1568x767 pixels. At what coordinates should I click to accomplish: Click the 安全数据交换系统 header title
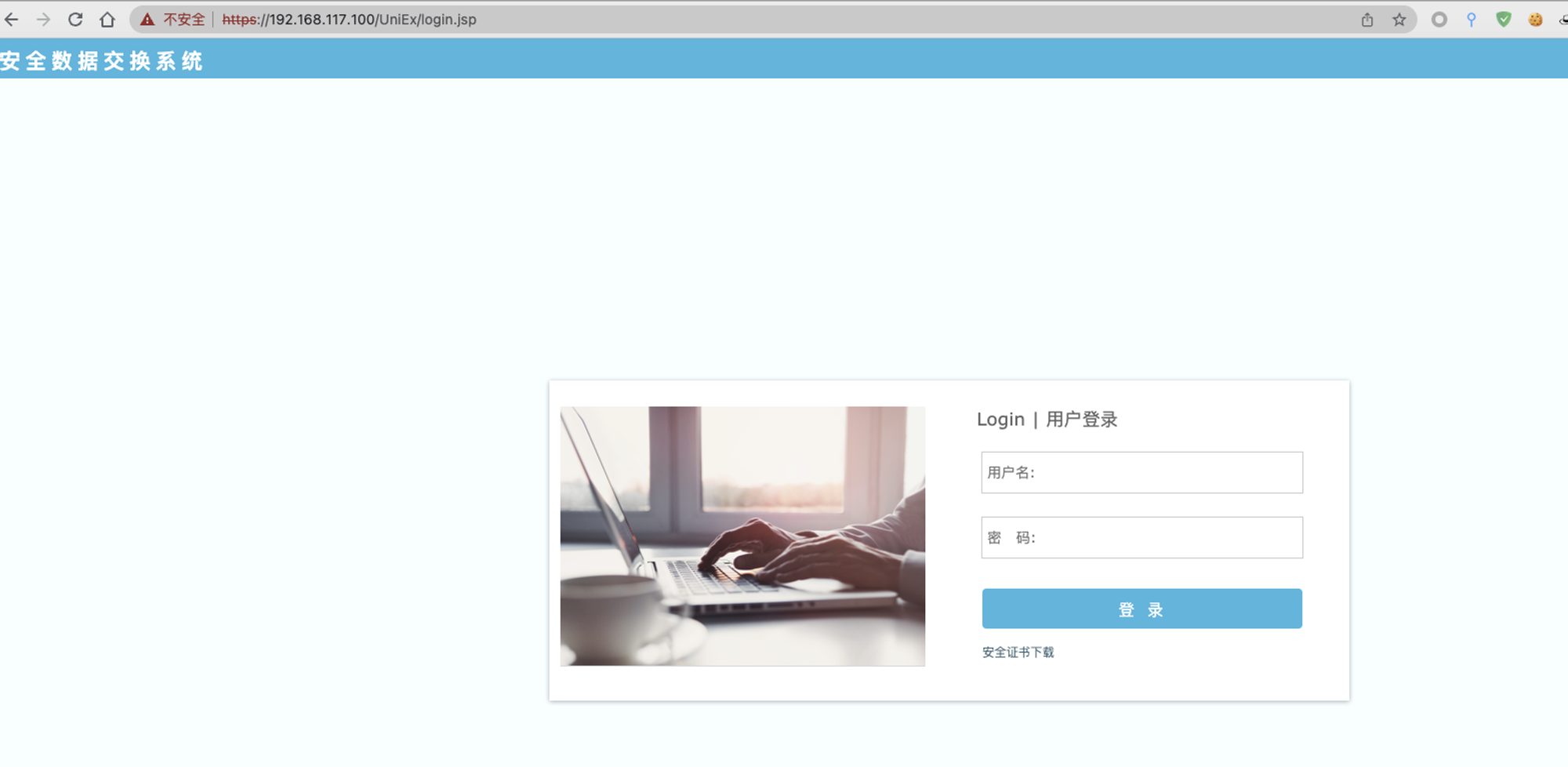102,60
